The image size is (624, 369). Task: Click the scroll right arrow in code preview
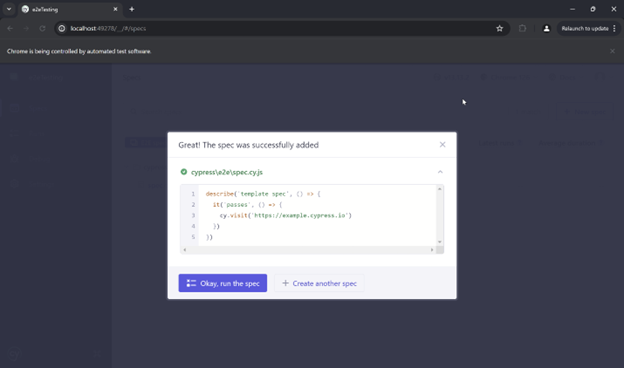[x=432, y=250]
